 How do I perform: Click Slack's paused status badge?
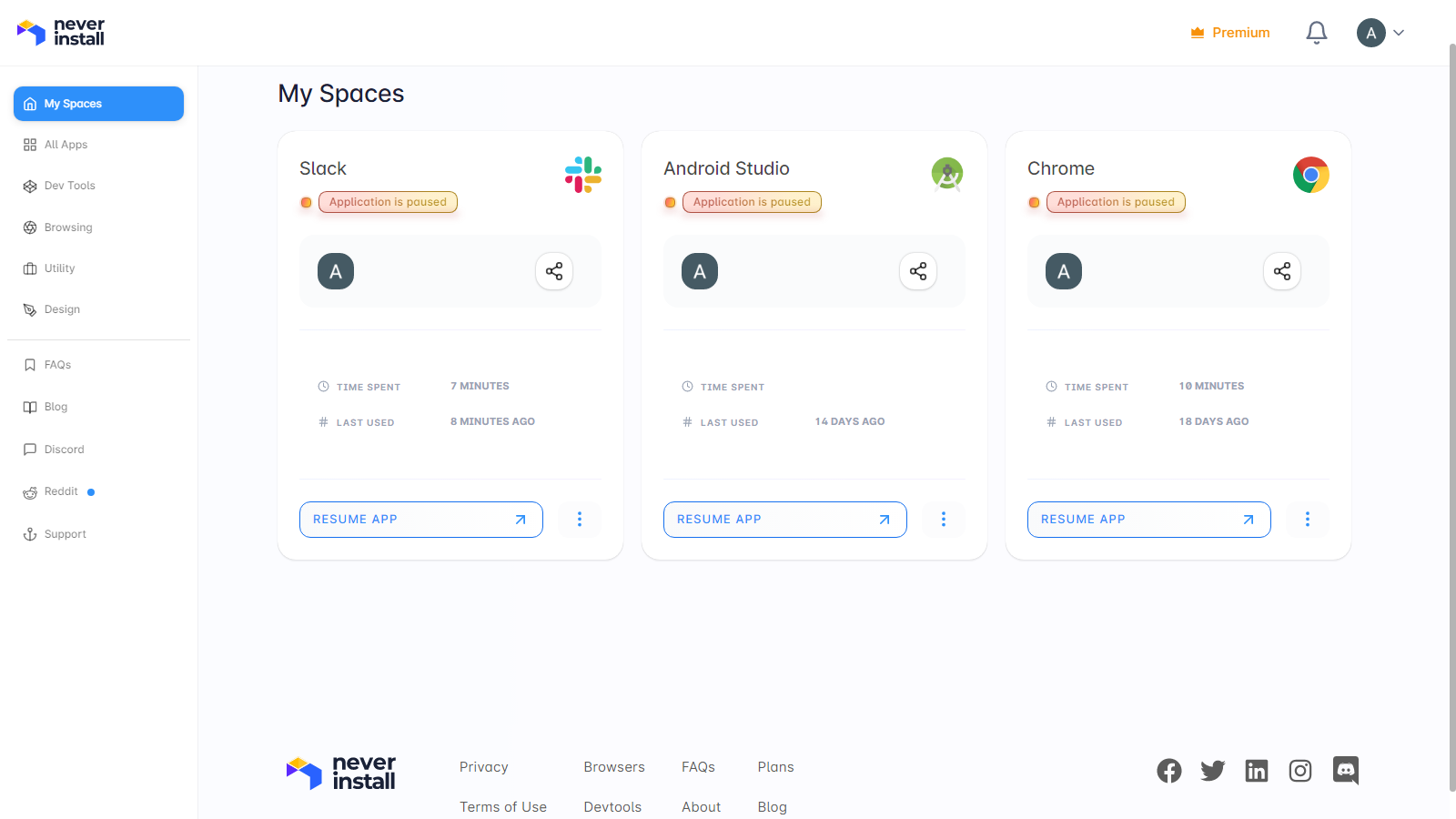point(388,202)
